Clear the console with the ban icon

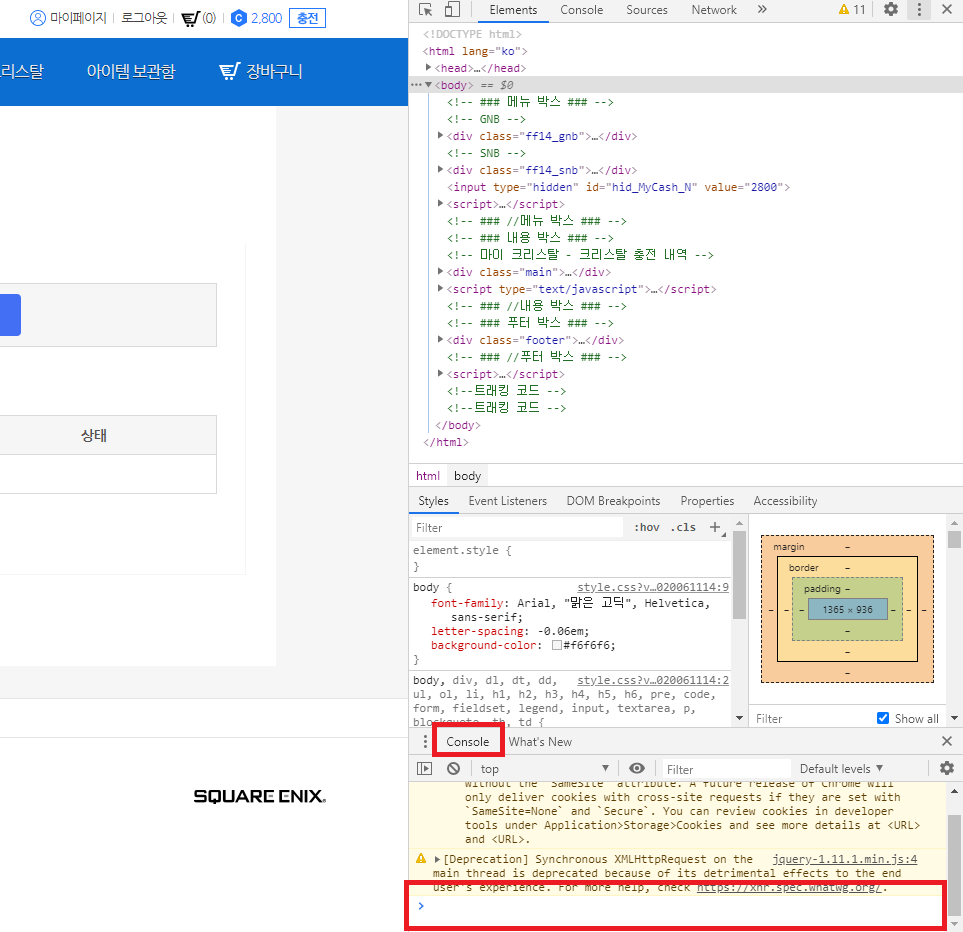coord(453,769)
